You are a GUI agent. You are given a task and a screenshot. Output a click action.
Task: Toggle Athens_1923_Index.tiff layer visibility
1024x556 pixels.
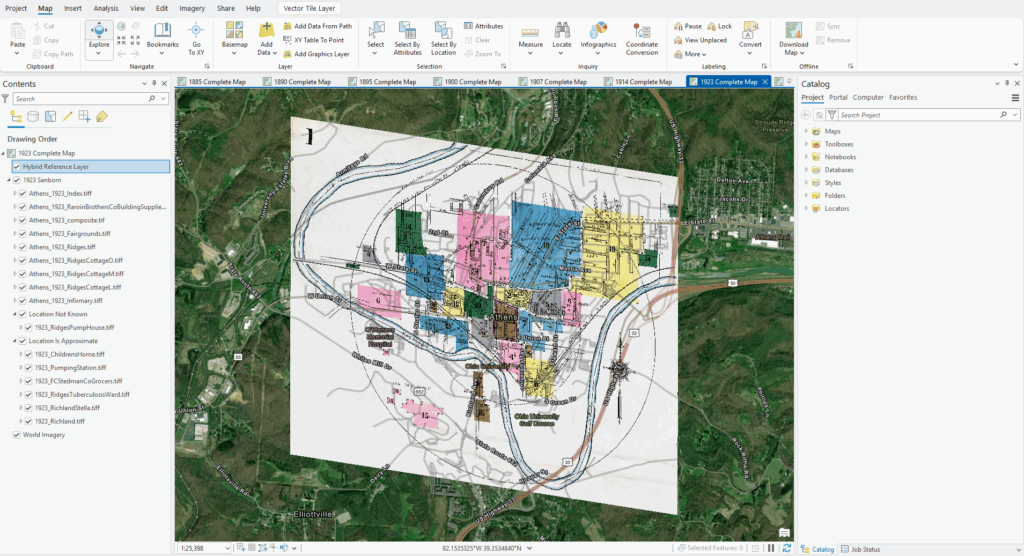click(23, 193)
